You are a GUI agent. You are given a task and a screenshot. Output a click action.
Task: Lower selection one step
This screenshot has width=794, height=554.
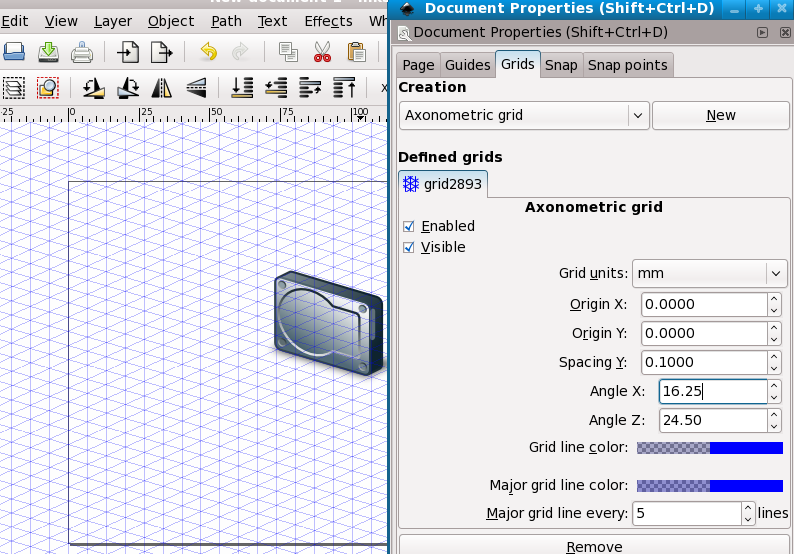(x=276, y=88)
